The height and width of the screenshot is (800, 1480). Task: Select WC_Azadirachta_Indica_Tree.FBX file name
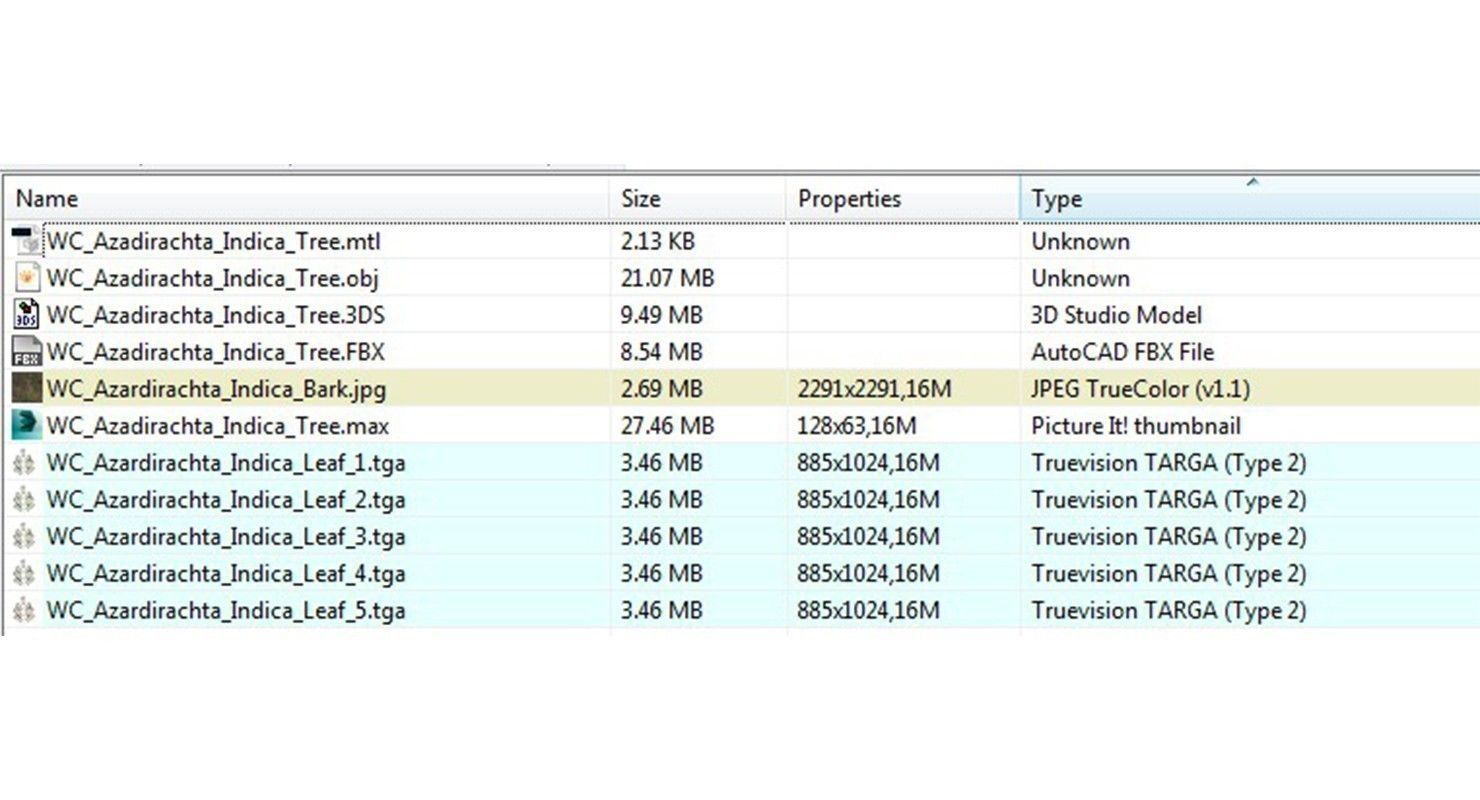click(215, 352)
